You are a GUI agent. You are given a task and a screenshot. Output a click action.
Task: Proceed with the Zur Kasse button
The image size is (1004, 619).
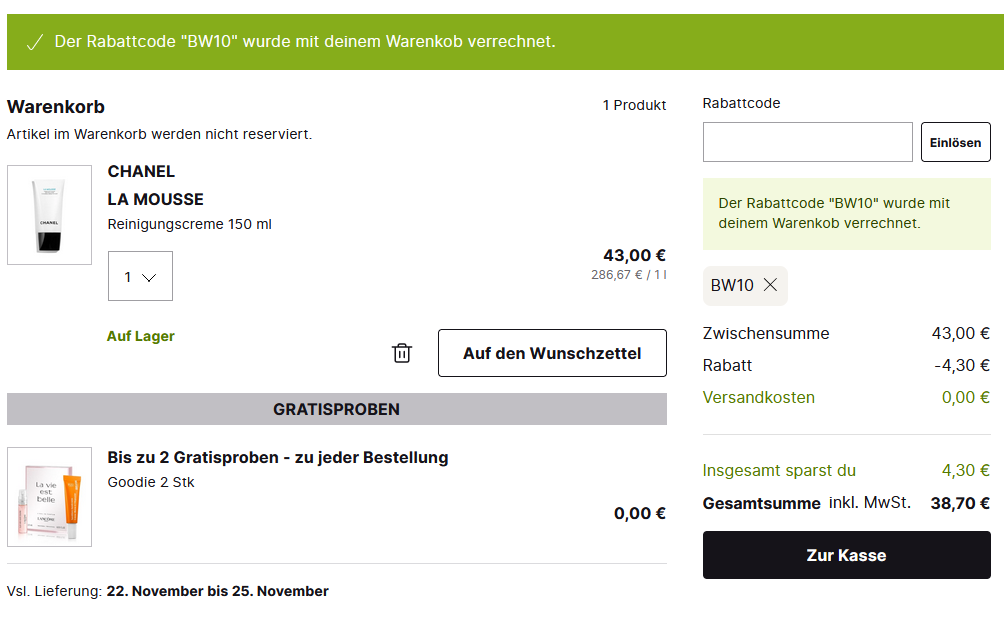point(846,555)
